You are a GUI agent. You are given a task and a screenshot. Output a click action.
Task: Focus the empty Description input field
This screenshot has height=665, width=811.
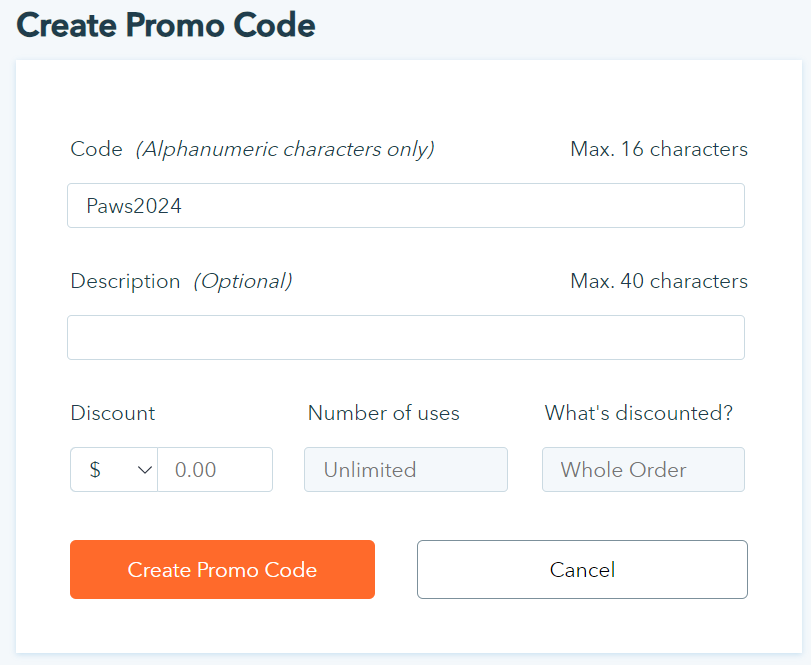(405, 338)
